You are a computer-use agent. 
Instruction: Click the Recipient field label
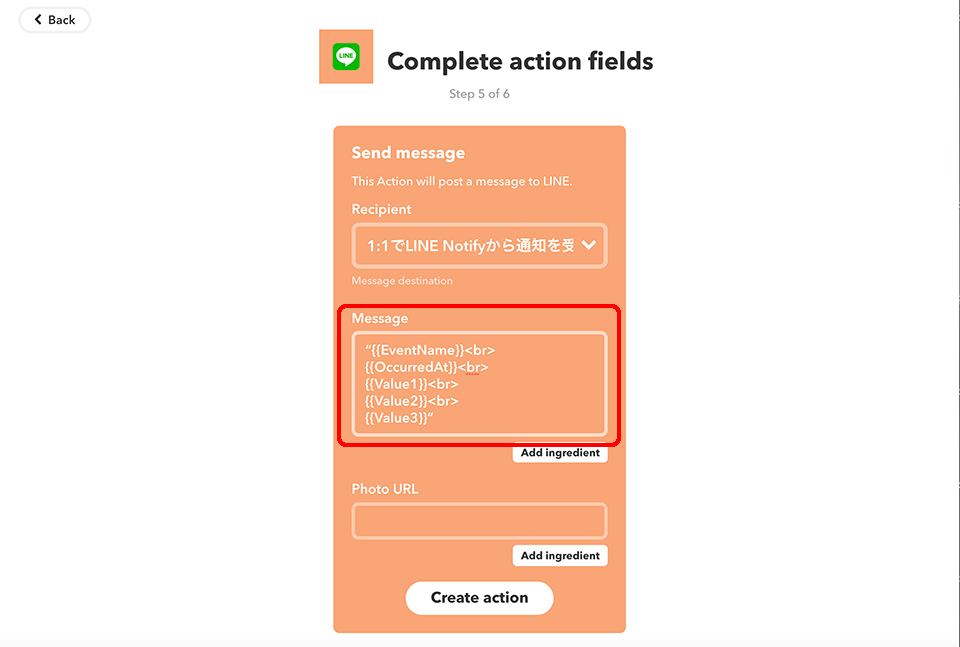point(381,209)
